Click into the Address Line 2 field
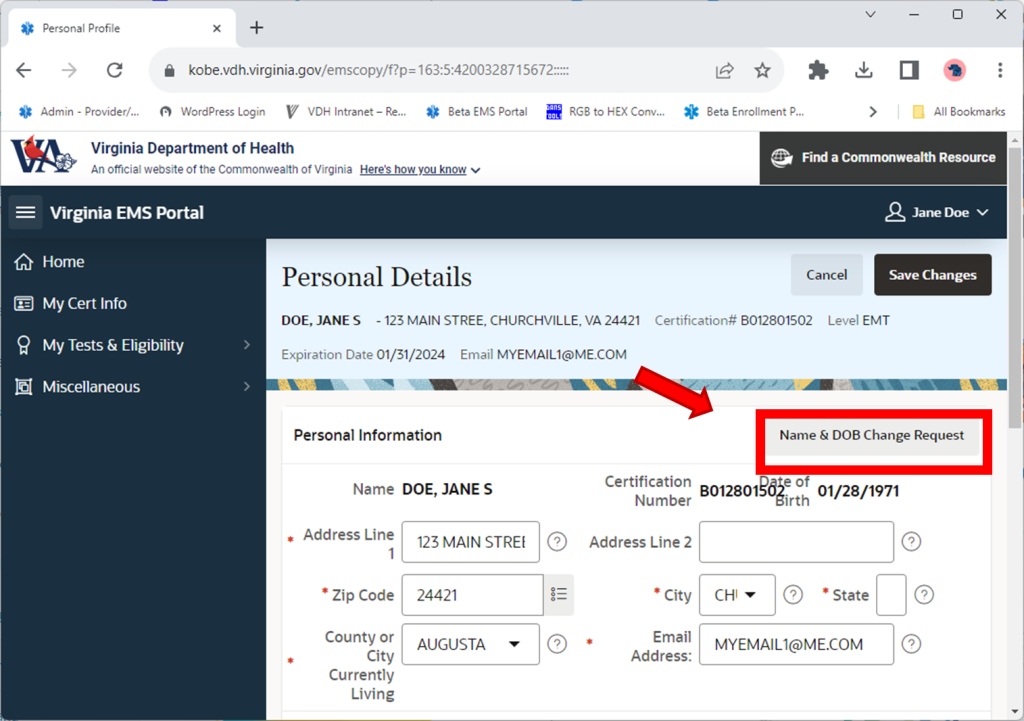Screen dimensions: 1024x721 (x=795, y=542)
